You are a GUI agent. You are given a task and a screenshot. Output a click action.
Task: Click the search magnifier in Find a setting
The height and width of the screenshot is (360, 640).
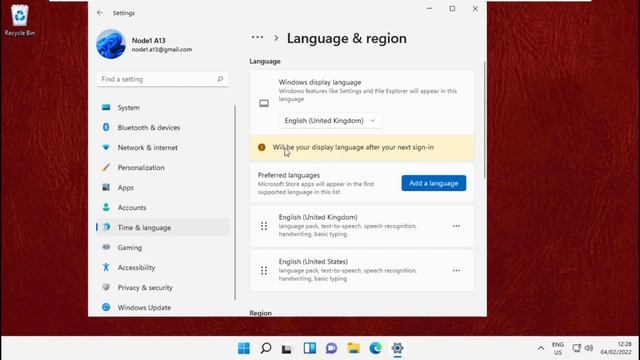point(220,79)
